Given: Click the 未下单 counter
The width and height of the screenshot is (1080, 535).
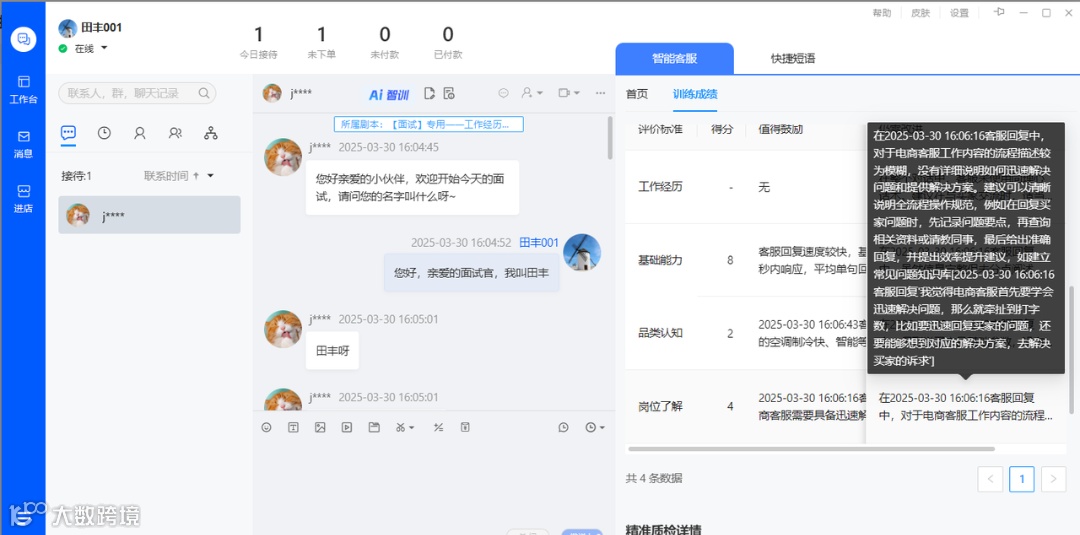Looking at the screenshot, I should click(322, 42).
